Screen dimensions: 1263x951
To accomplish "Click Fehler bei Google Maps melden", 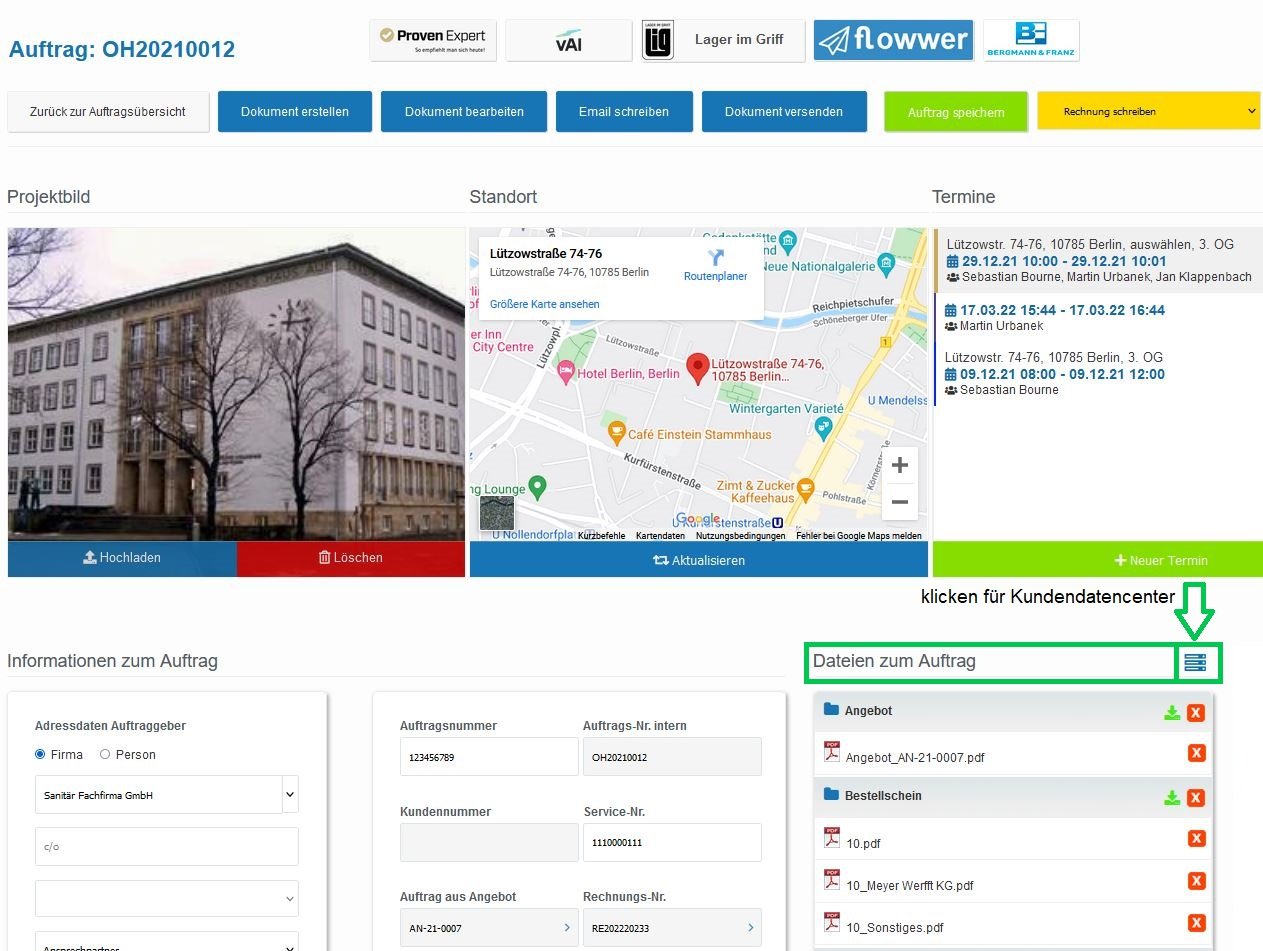I will [859, 536].
